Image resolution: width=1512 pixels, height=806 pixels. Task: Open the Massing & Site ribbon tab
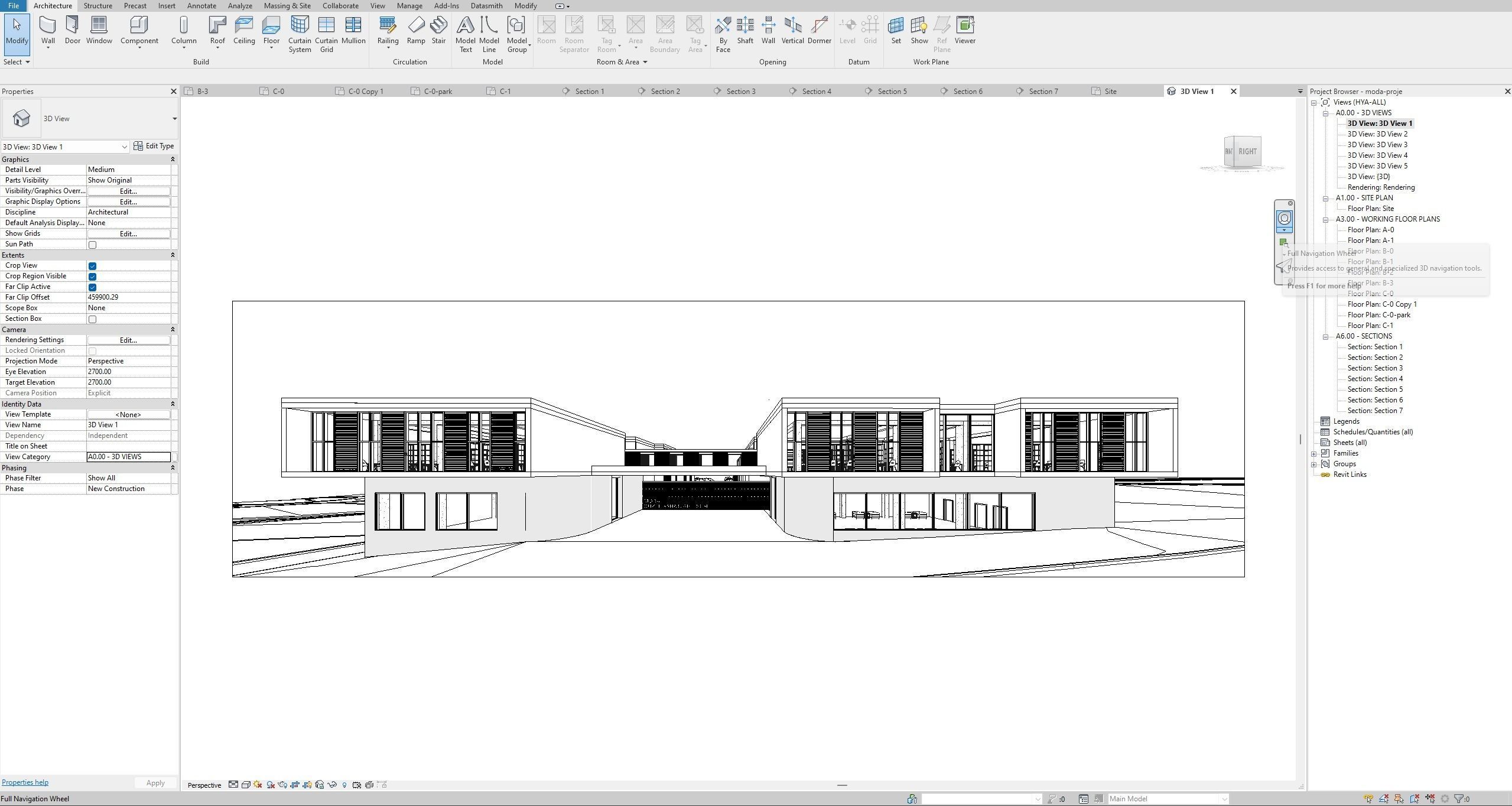click(287, 6)
